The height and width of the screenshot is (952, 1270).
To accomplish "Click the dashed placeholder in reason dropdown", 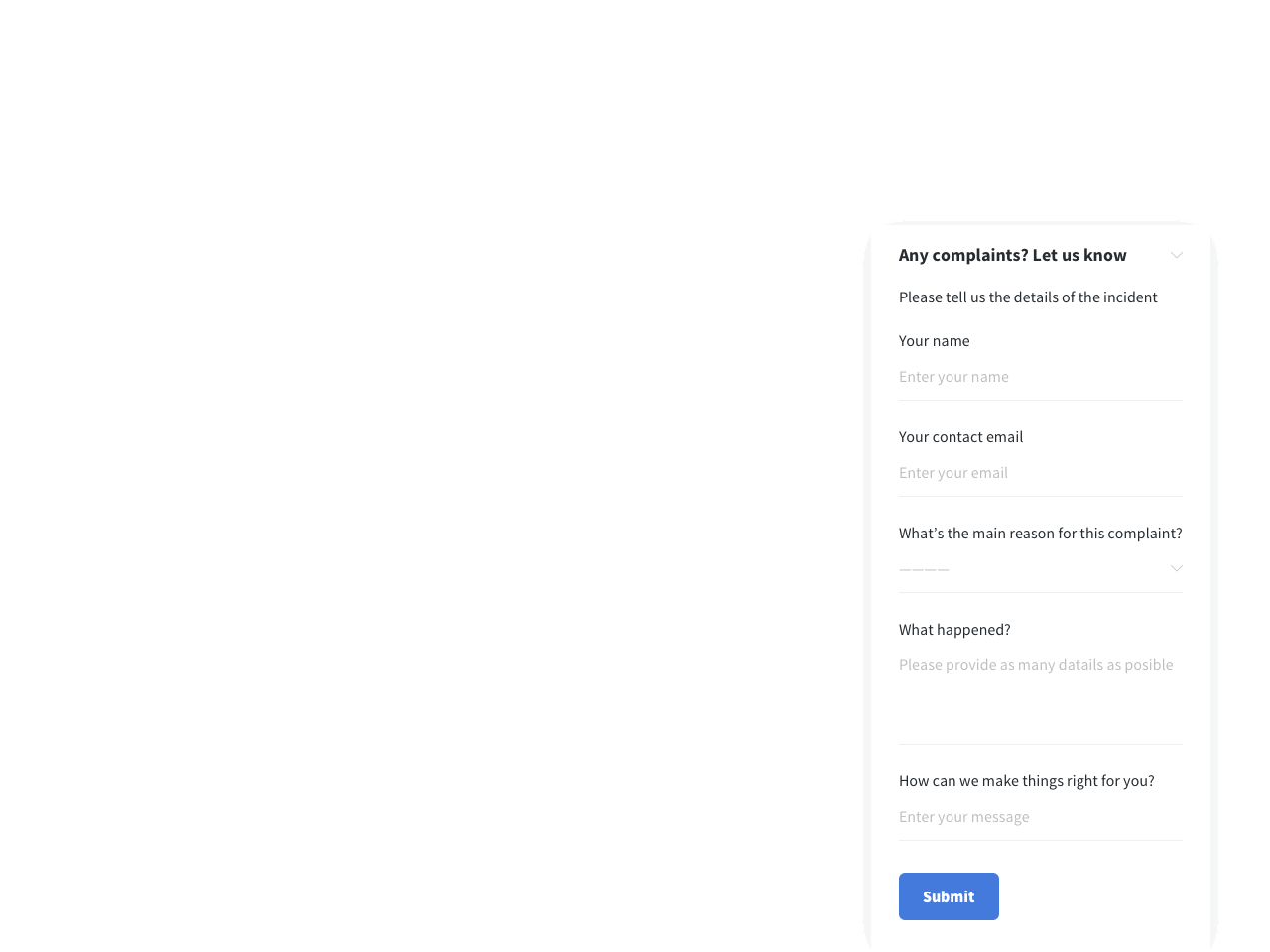I will (923, 567).
